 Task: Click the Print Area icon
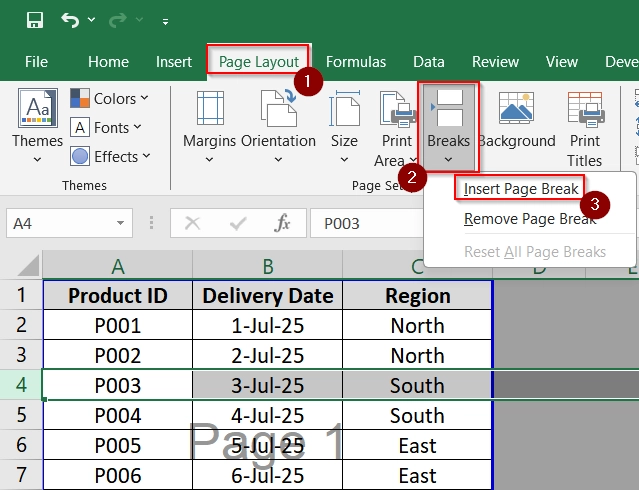397,108
